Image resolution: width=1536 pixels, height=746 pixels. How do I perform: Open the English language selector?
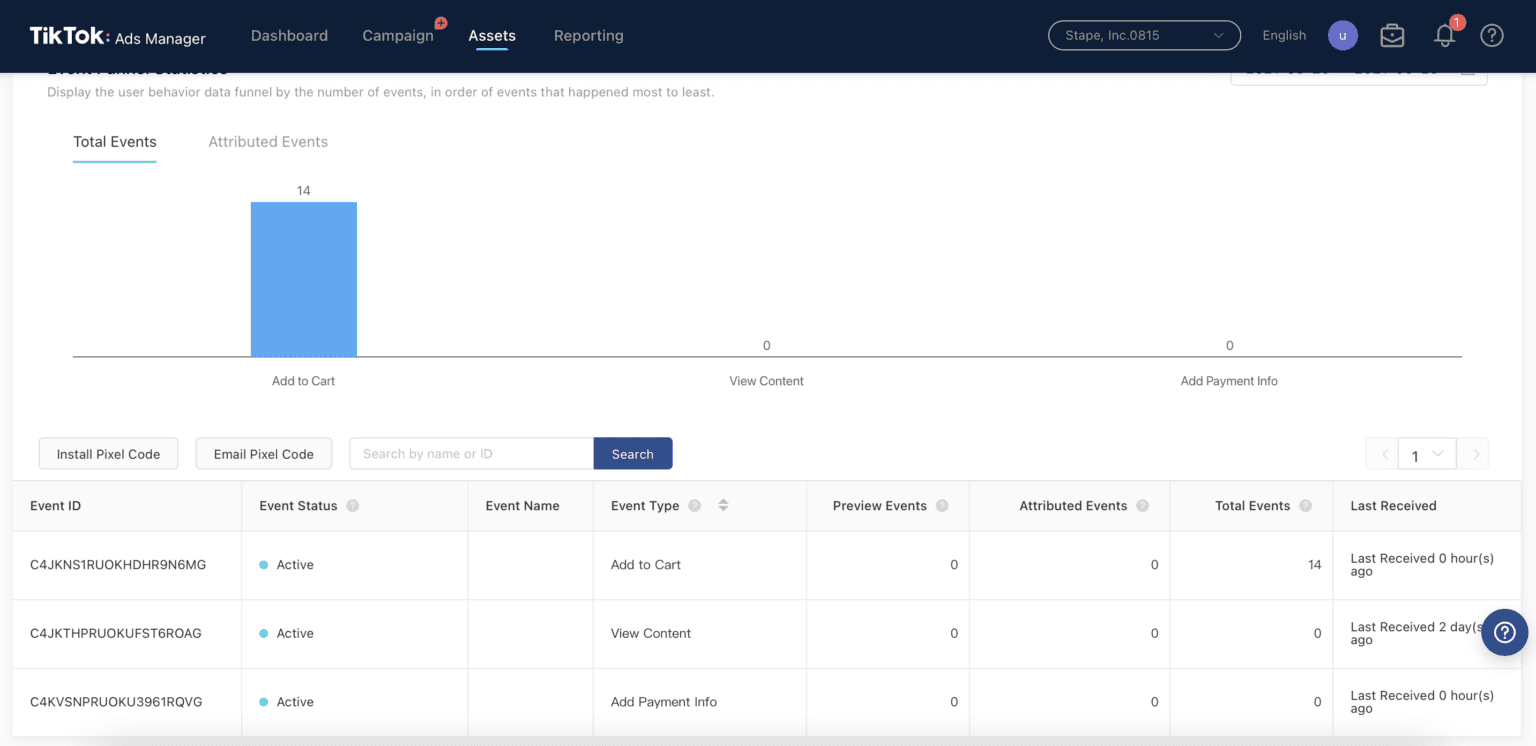pyautogui.click(x=1284, y=35)
